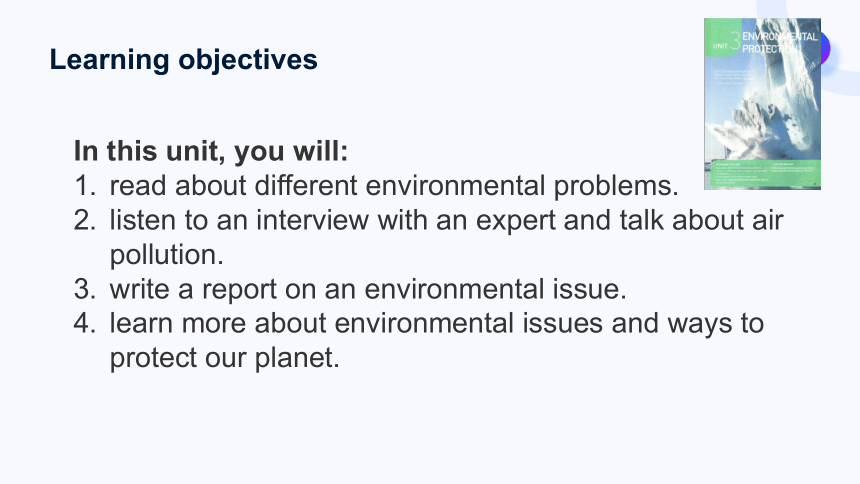
Task: Click "ENVIRONMENTAL PROTECTION" title on the book cover
Action: pyautogui.click(x=779, y=43)
